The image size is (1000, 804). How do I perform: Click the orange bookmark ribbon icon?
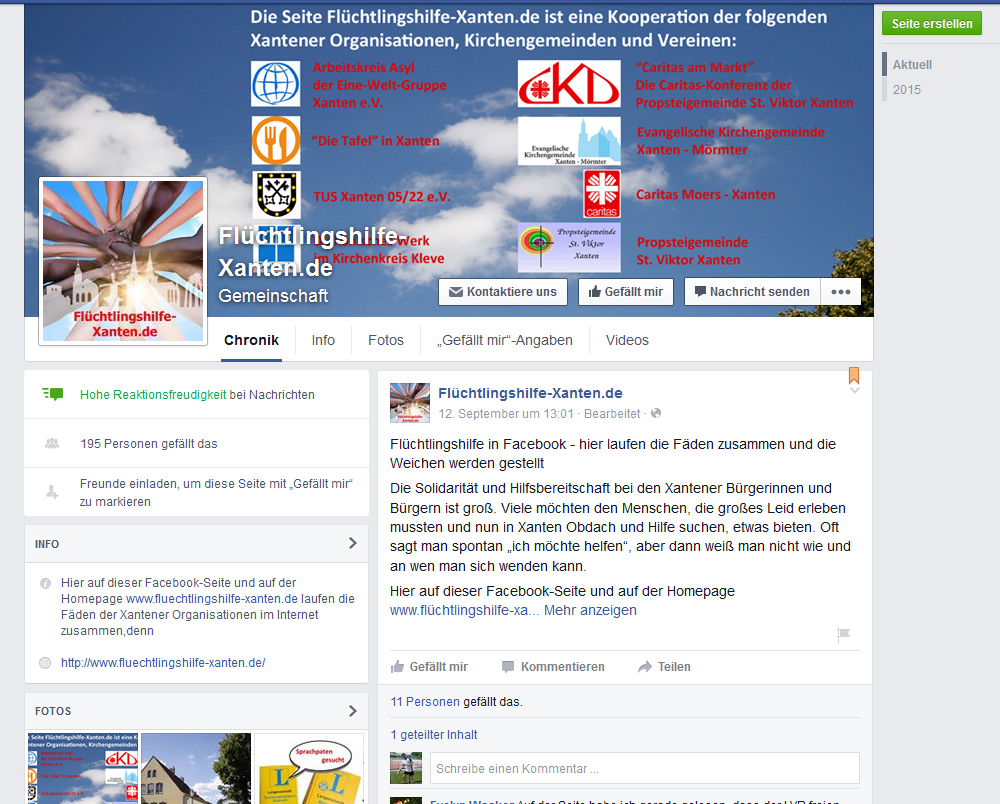pos(854,375)
